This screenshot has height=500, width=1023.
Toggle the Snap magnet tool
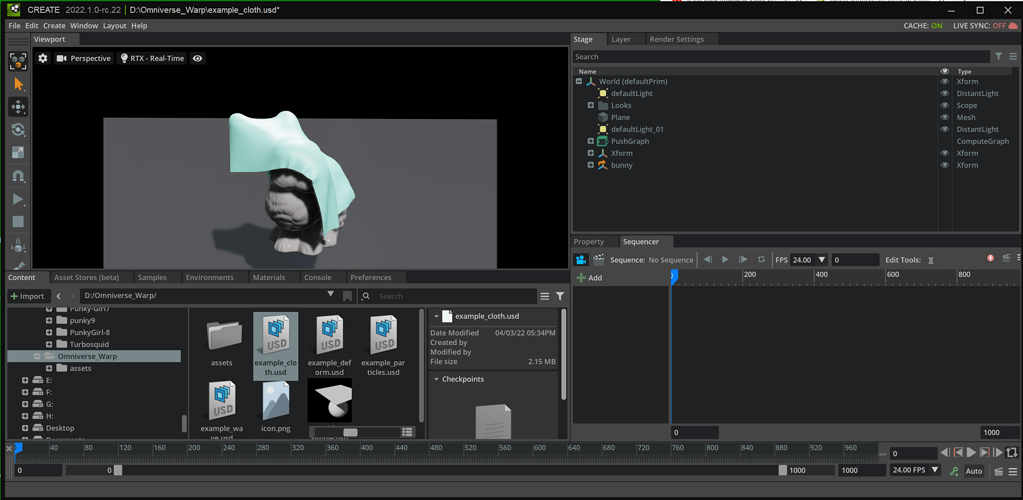coord(18,176)
